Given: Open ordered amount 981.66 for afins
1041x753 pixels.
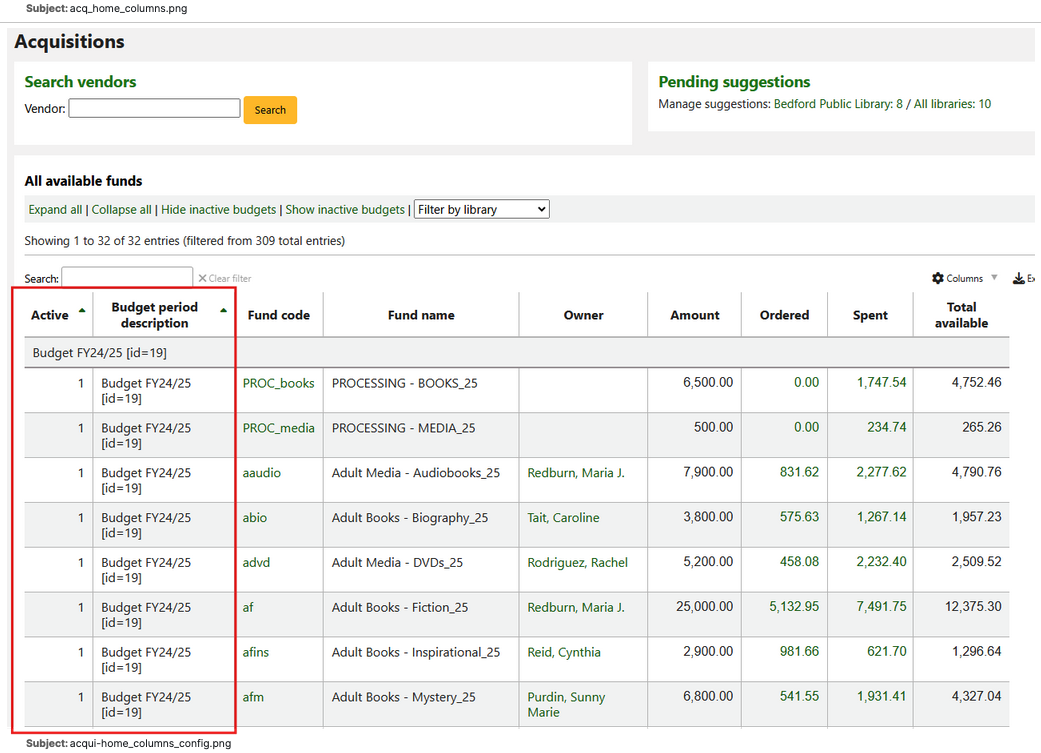Looking at the screenshot, I should click(799, 652).
